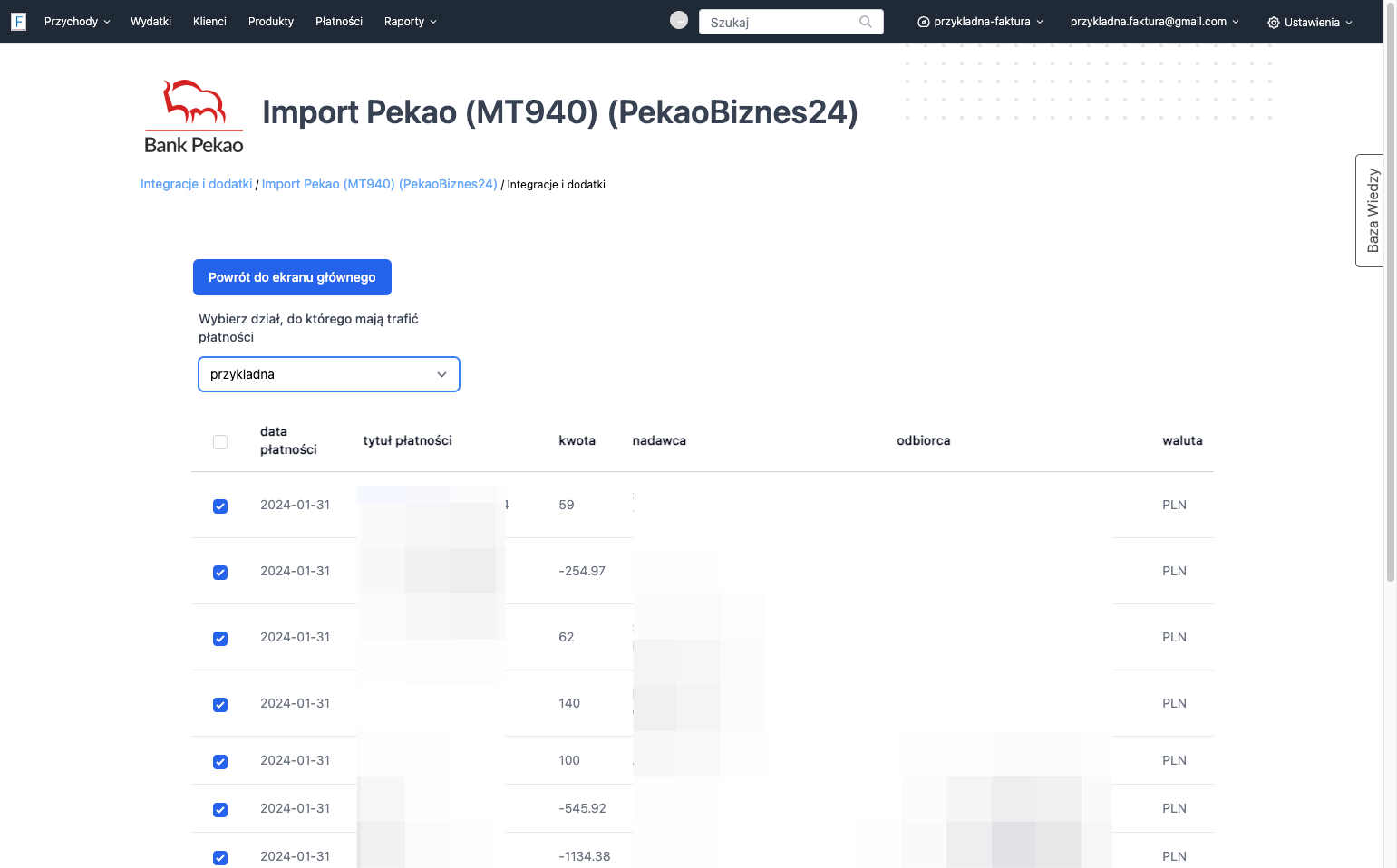The height and width of the screenshot is (868, 1397).
Task: Uncheck the row with amount -254.97
Action: [220, 573]
